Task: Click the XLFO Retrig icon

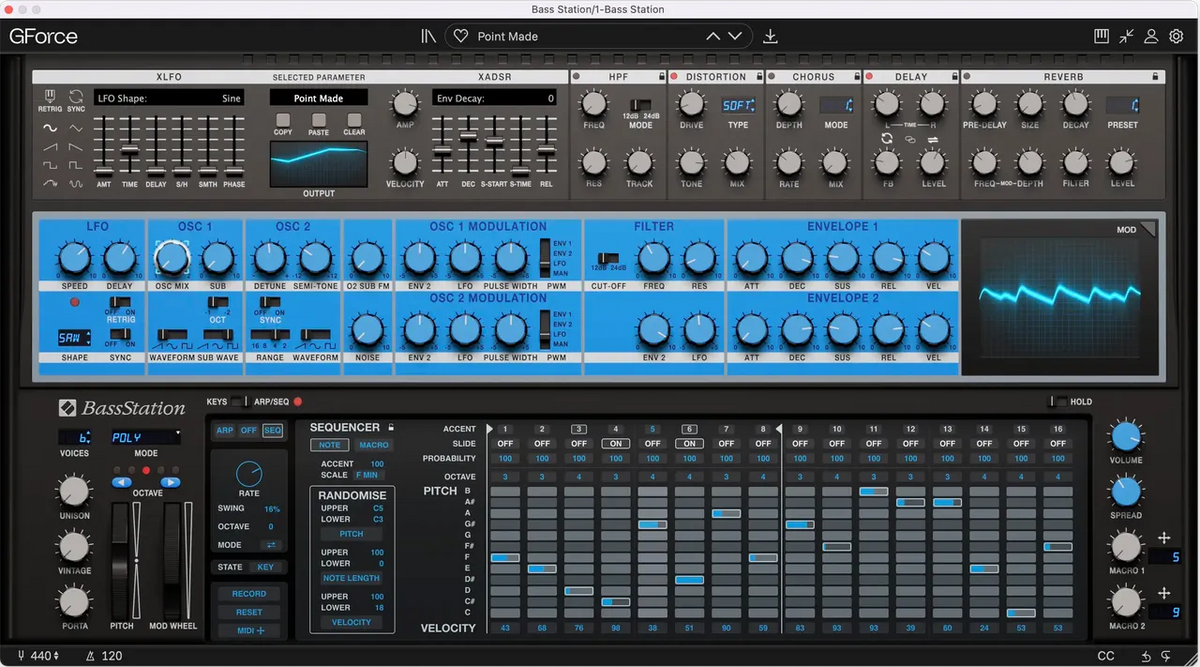Action: (50, 98)
